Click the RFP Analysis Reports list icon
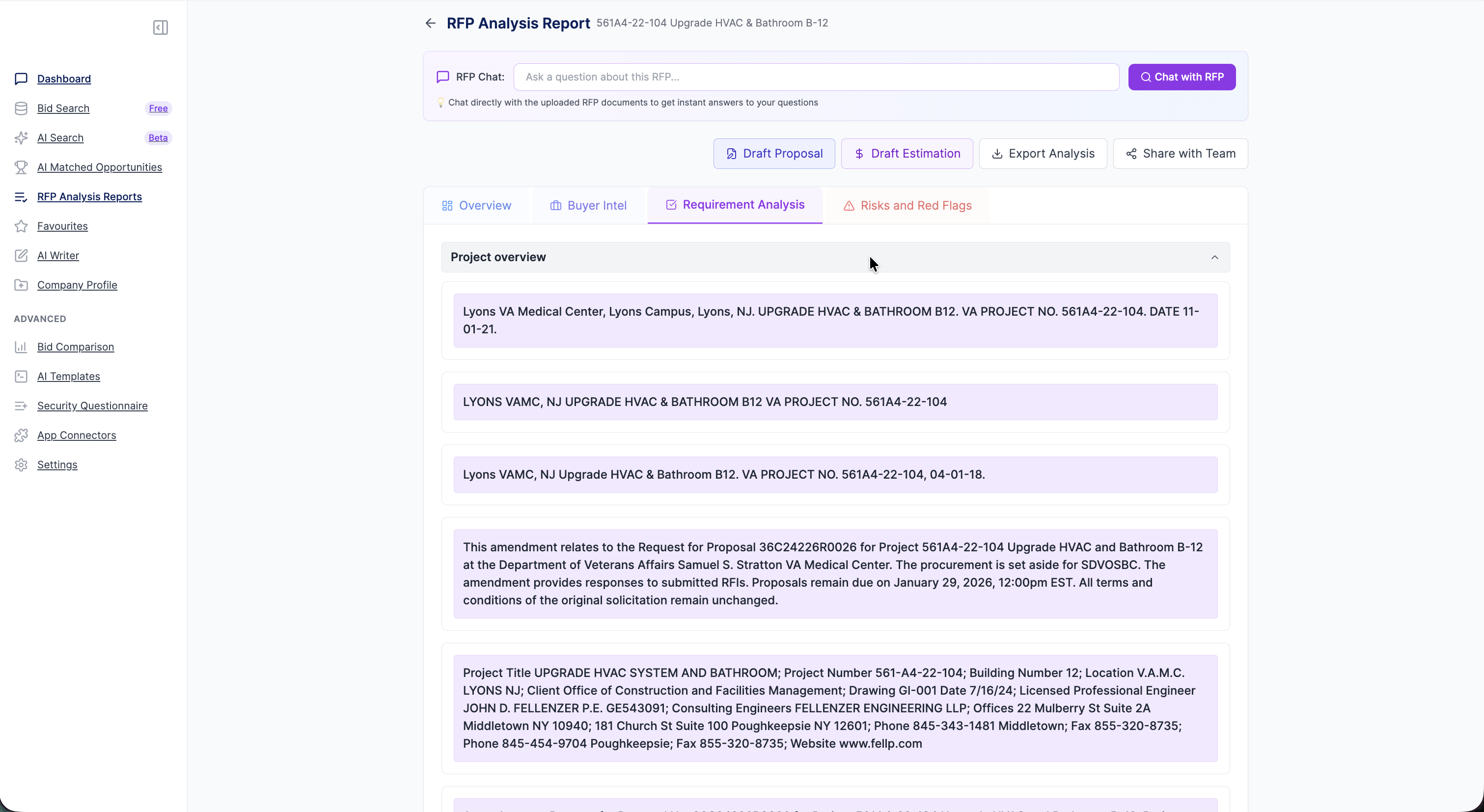 (x=21, y=196)
